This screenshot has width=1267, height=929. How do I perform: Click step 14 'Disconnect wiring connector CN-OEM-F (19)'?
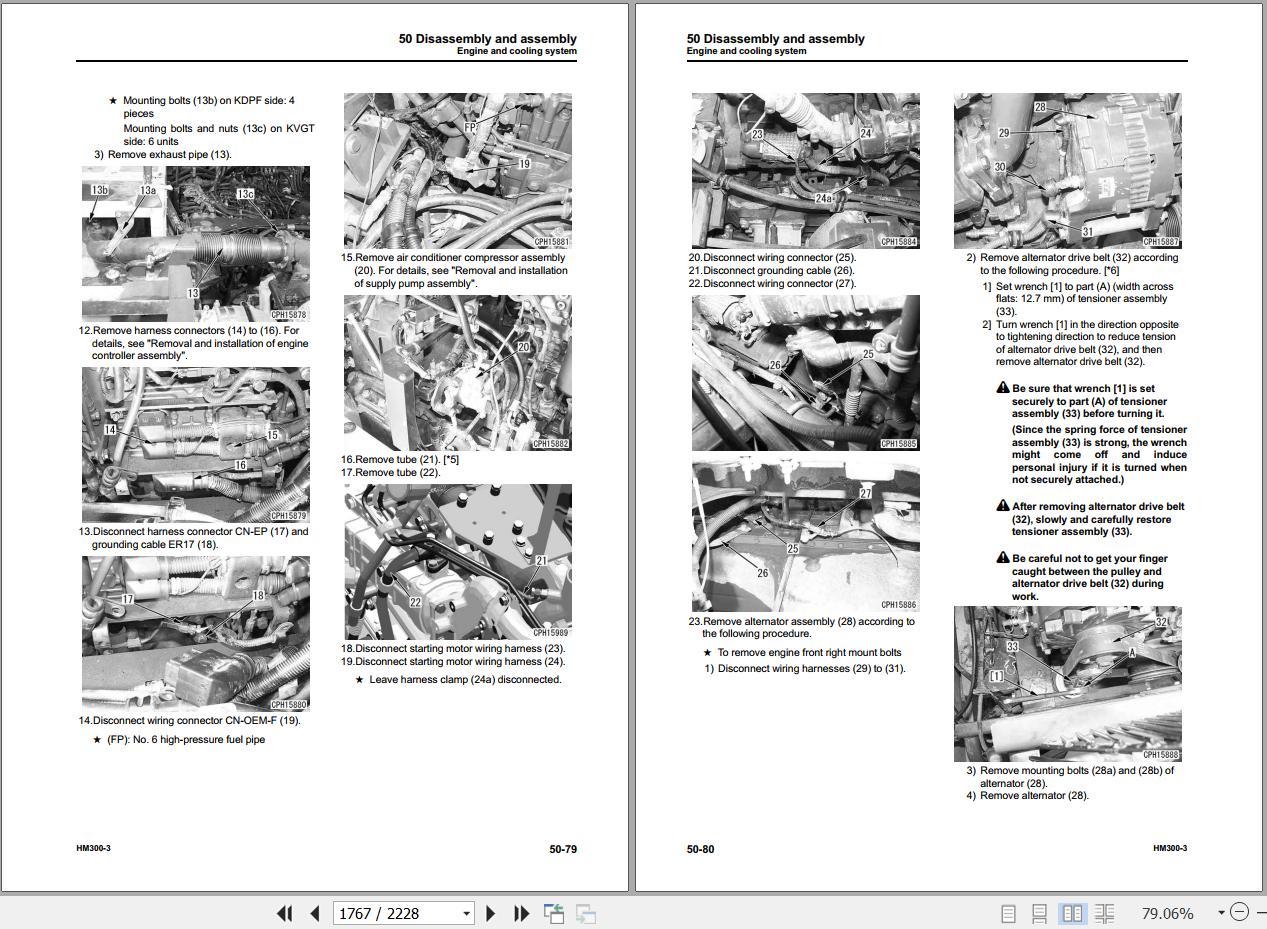click(x=189, y=720)
